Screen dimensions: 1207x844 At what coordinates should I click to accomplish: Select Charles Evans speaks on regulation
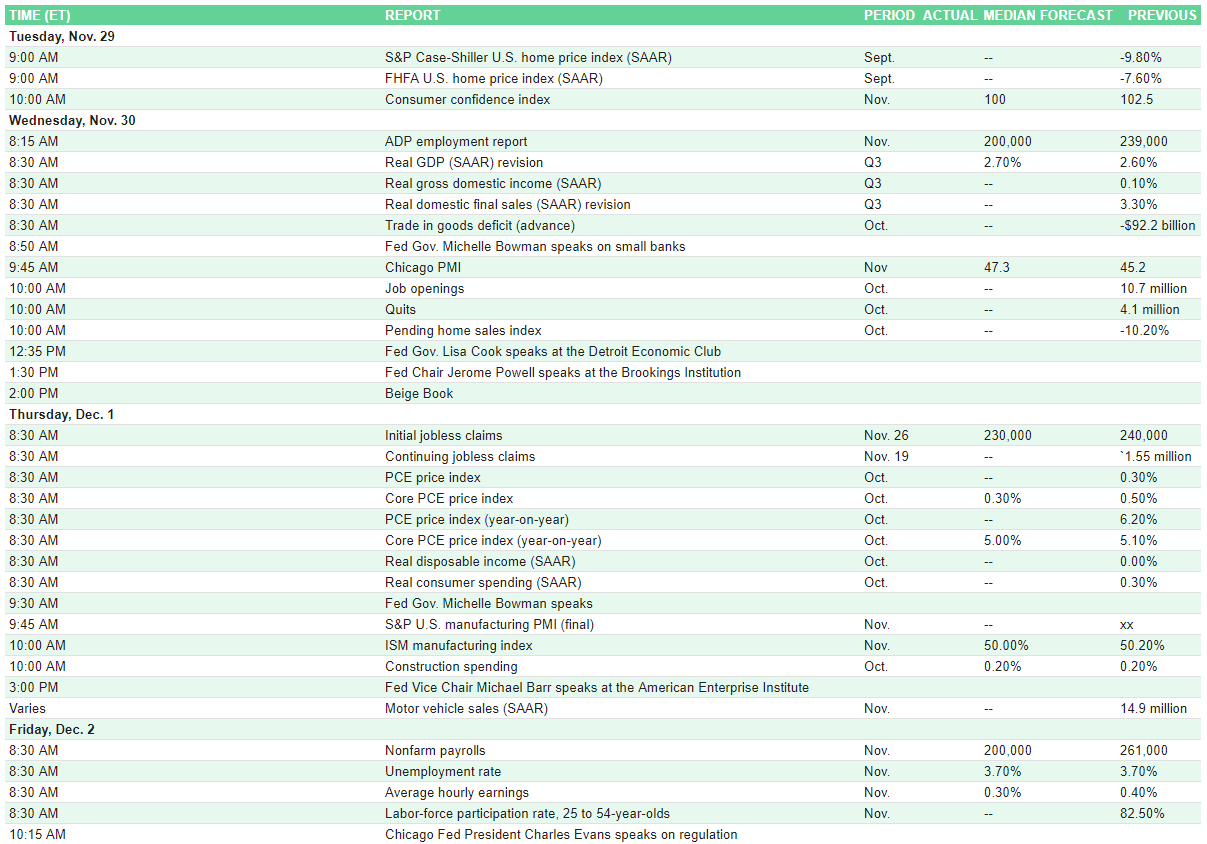[x=561, y=834]
